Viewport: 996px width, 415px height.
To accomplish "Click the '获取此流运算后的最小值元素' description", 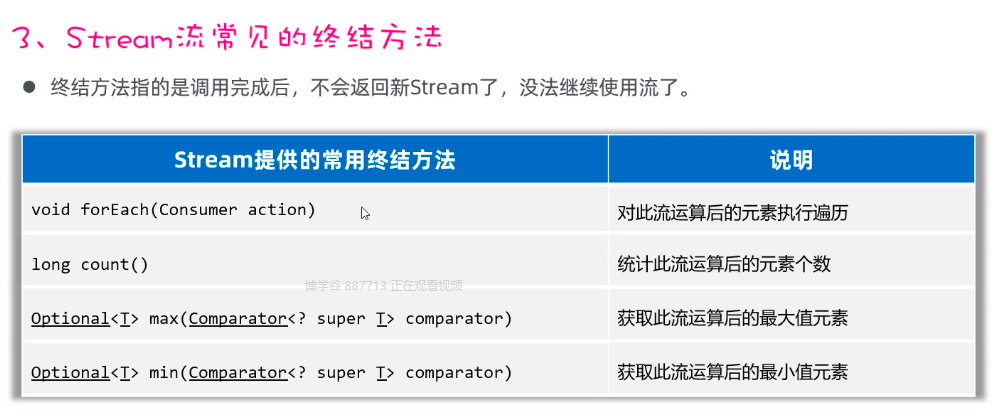I will coord(733,372).
